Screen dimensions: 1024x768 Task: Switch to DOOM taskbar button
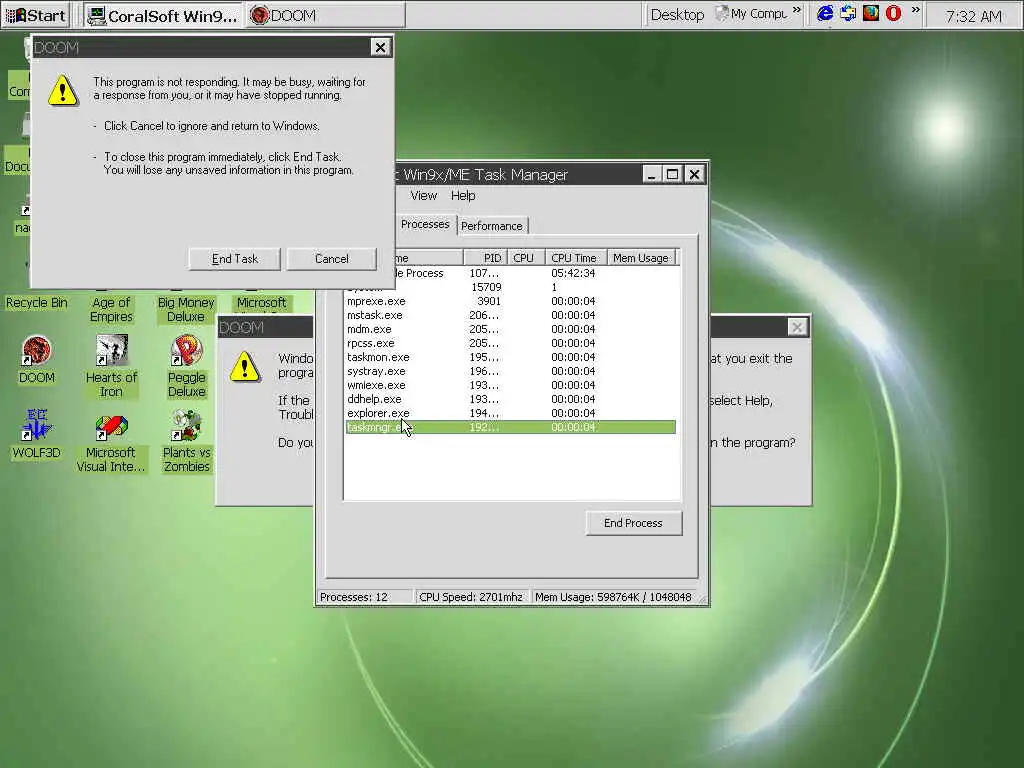(325, 15)
